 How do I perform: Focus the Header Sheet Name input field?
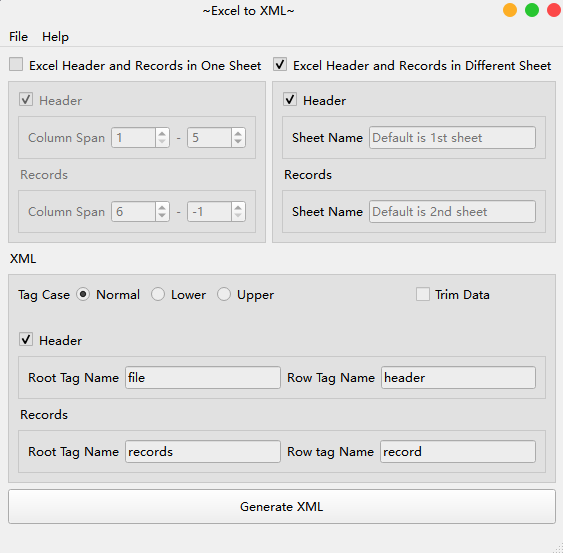pyautogui.click(x=452, y=138)
